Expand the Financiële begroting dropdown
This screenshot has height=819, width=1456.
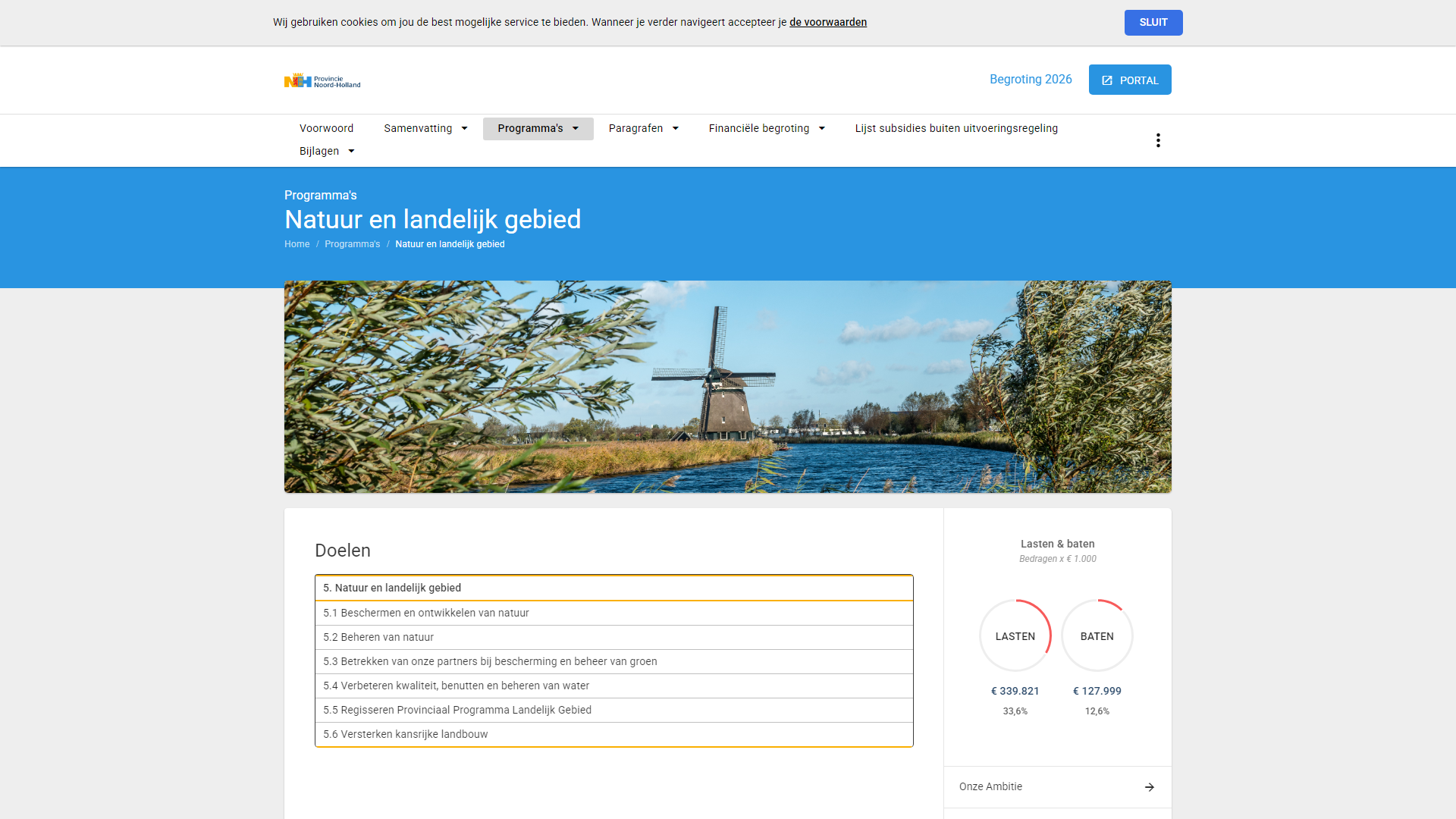[x=766, y=128]
